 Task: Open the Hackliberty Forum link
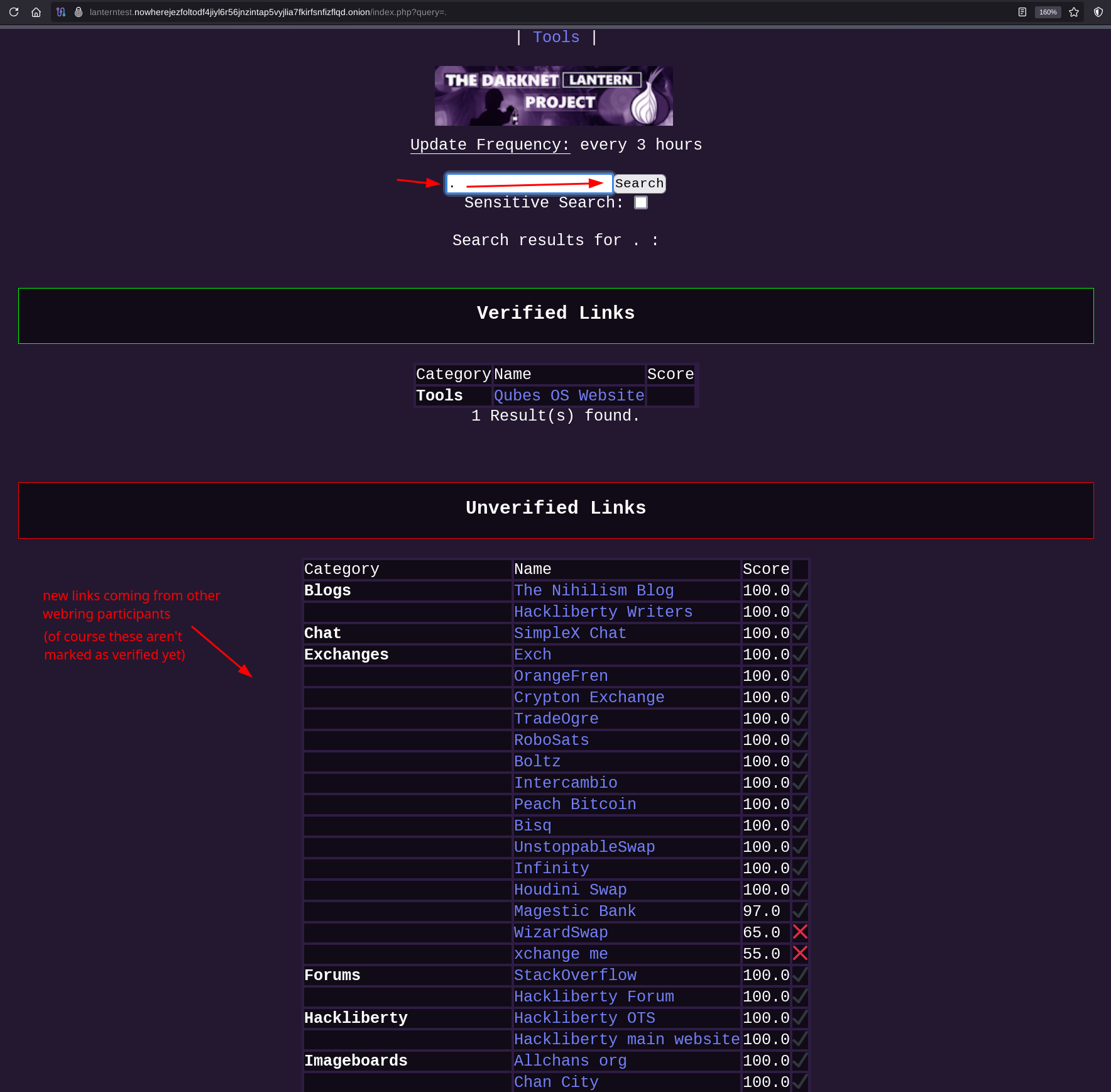[x=593, y=996]
